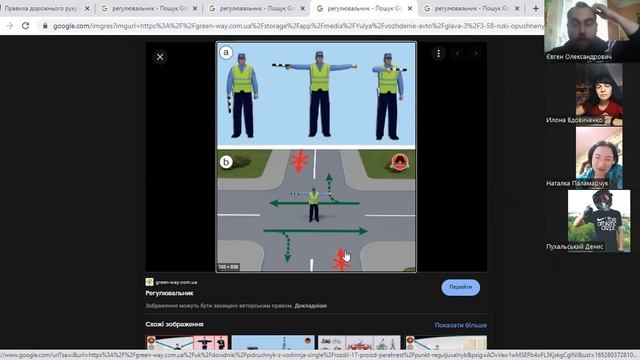Open the green-way.com.ua source link
The height and width of the screenshot is (360, 640).
(176, 282)
